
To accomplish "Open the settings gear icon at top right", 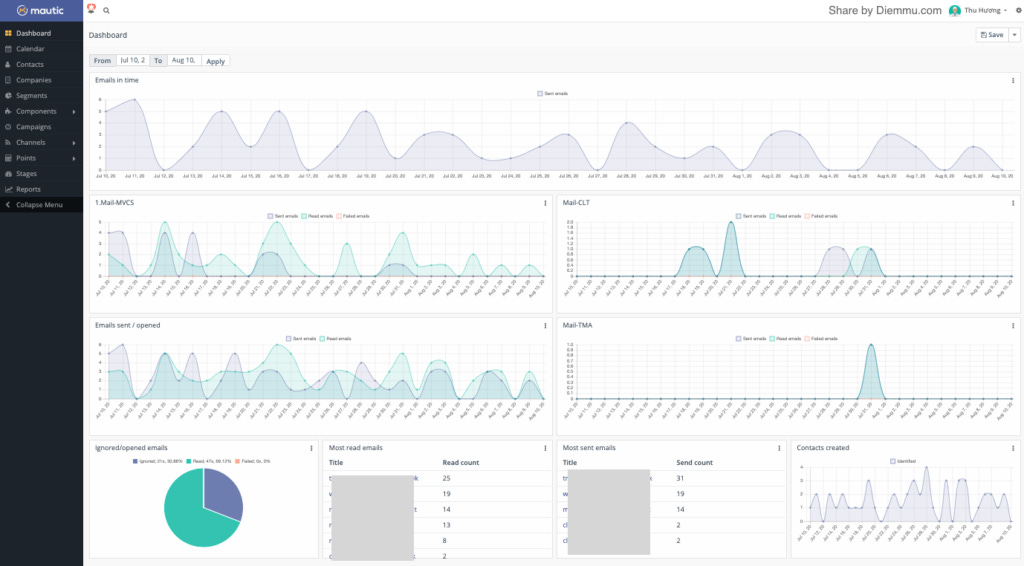I will pyautogui.click(x=1018, y=10).
